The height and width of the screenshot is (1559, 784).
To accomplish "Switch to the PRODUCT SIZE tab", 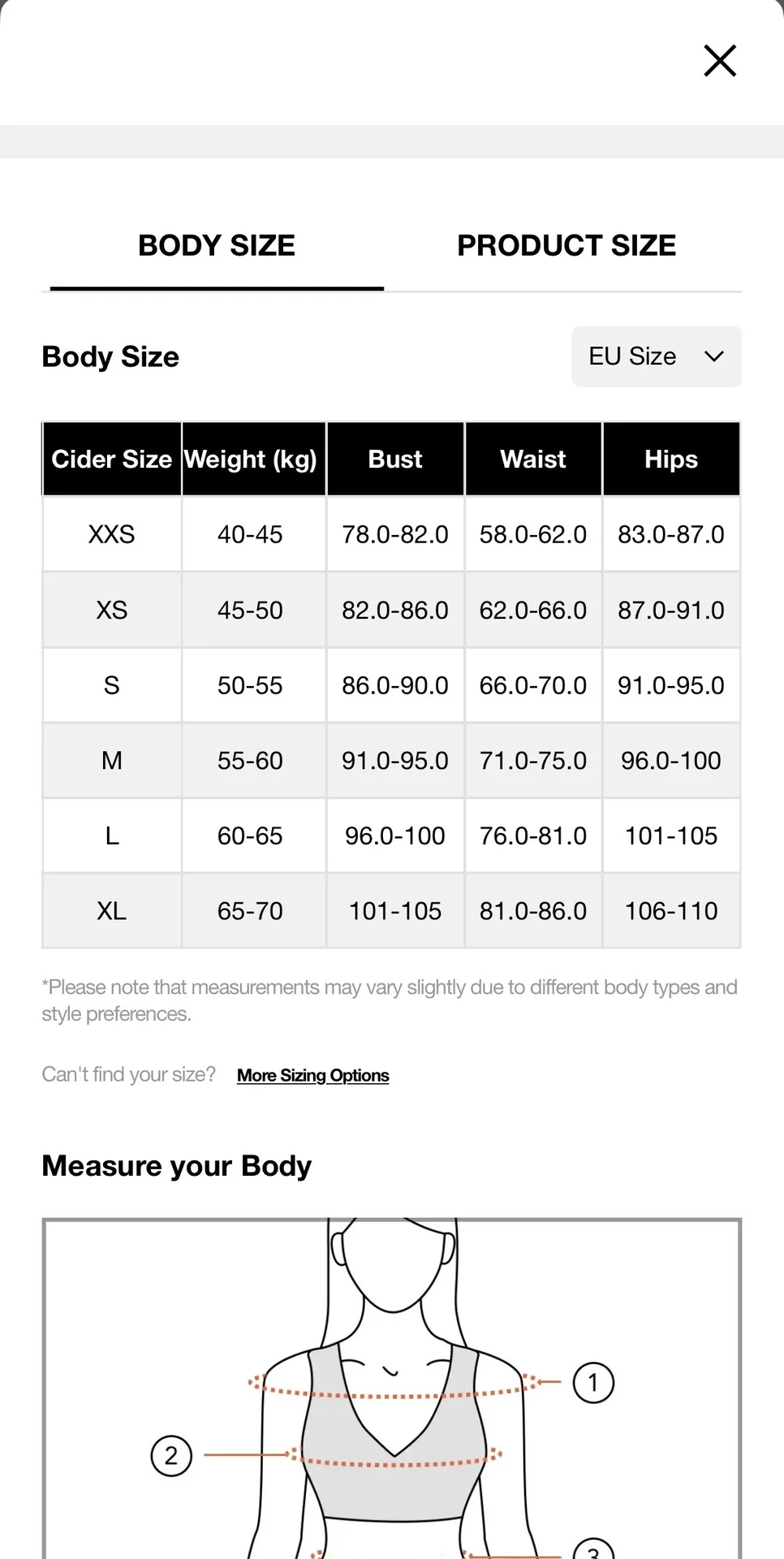I will (566, 245).
